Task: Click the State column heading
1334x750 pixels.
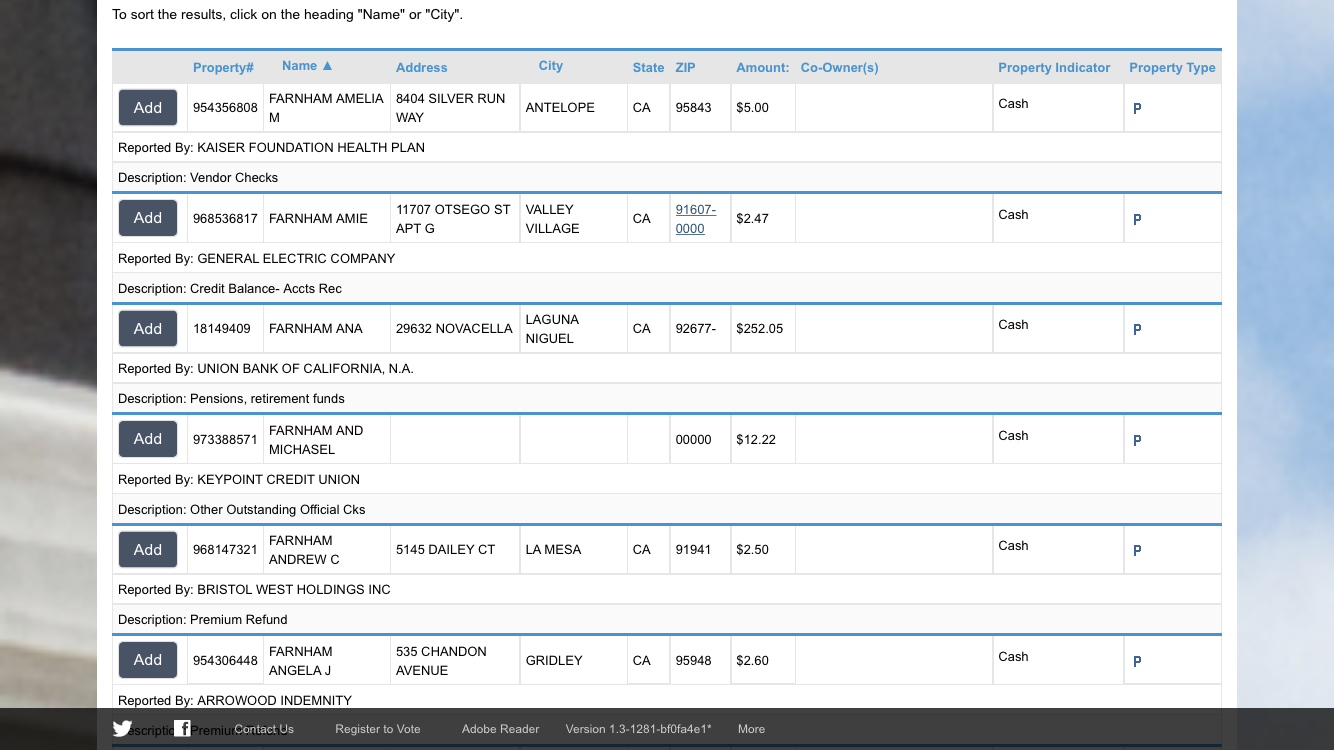Action: click(x=648, y=68)
